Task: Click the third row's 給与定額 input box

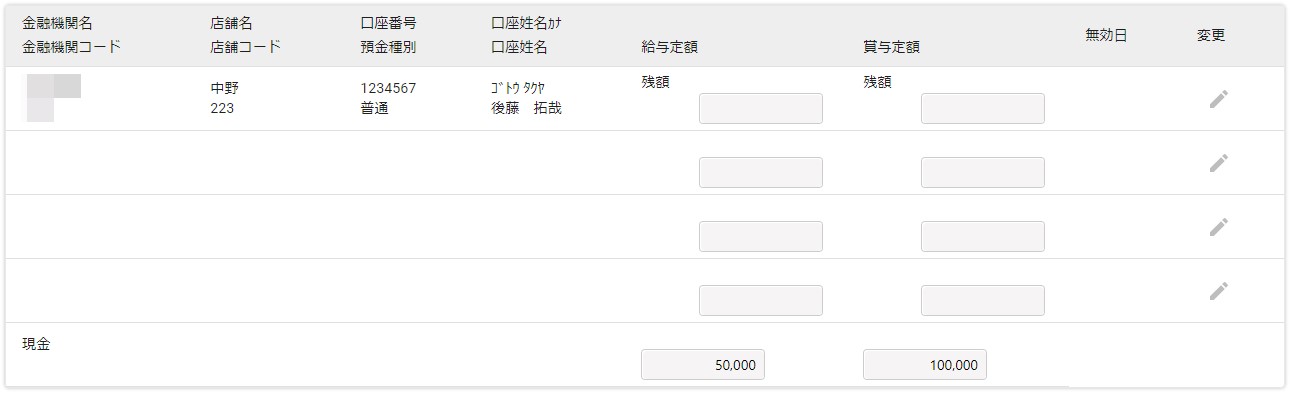Action: click(761, 236)
